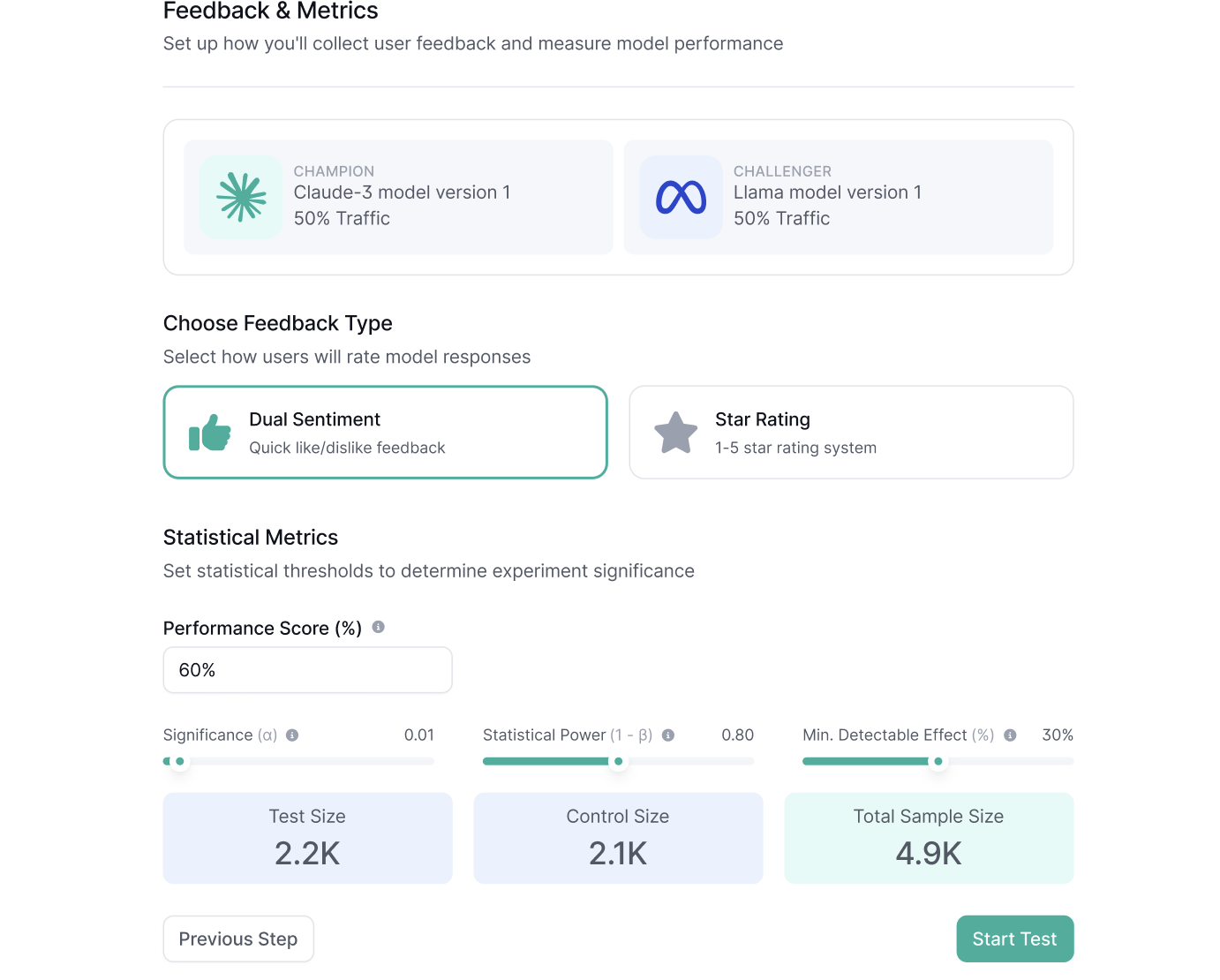This screenshot has height=980, width=1220.
Task: Click info icon beside Significance (α)
Action: point(292,735)
